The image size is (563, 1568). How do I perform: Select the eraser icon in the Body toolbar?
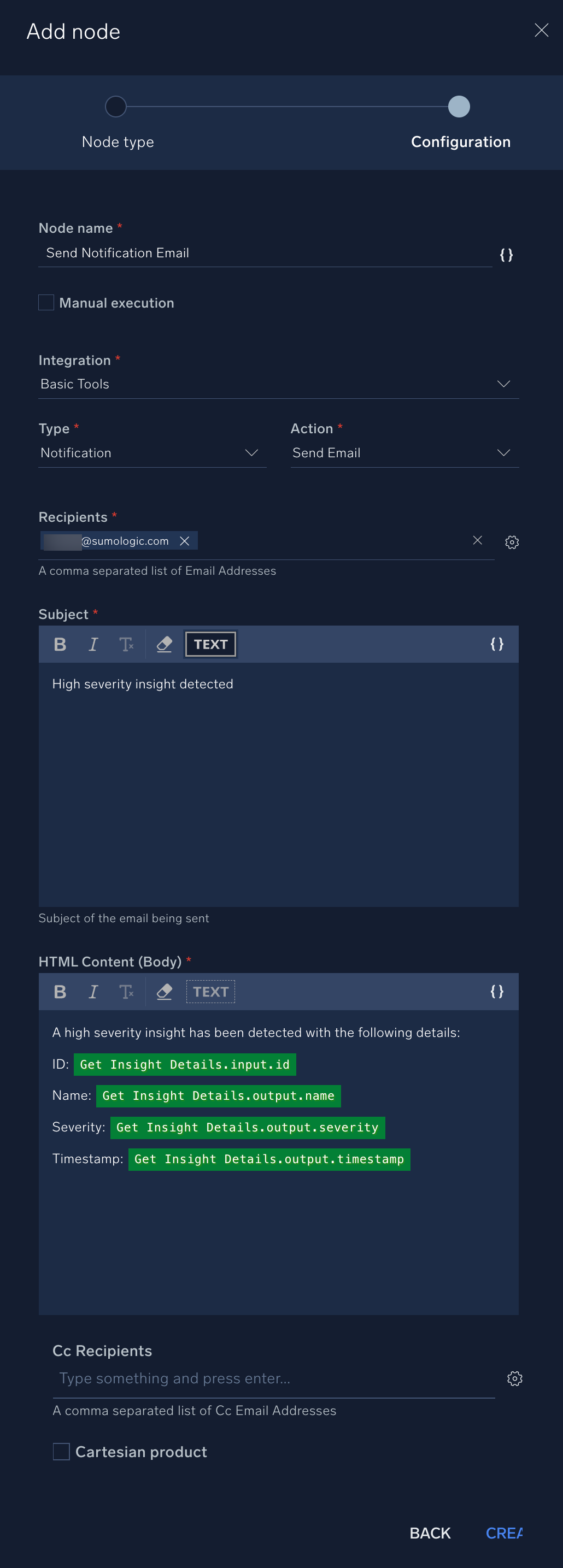[164, 992]
